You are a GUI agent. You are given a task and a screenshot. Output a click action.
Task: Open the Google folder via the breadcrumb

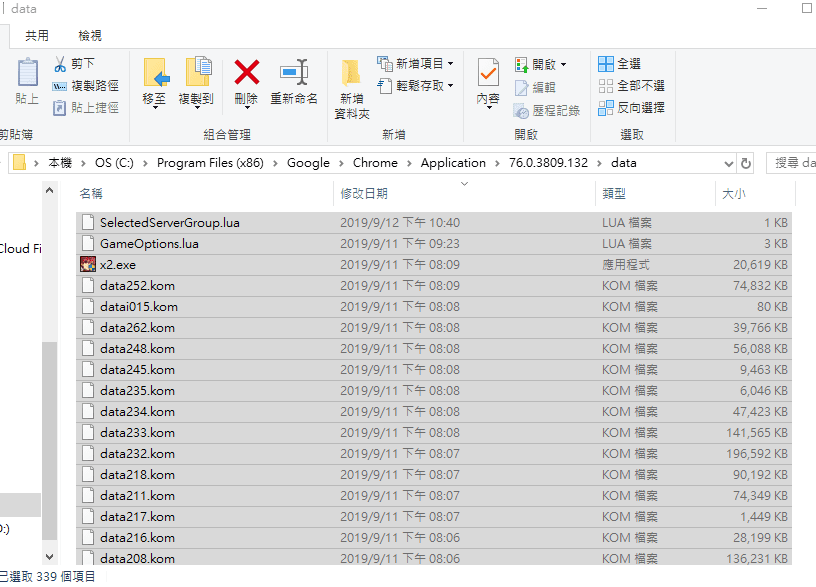[308, 162]
